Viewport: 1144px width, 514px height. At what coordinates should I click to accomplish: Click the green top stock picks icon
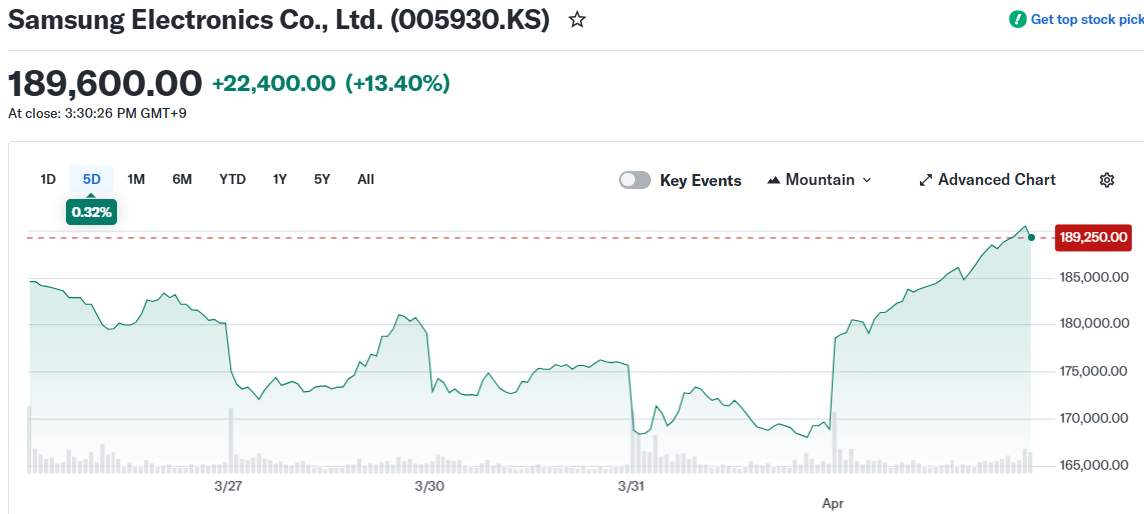1017,20
